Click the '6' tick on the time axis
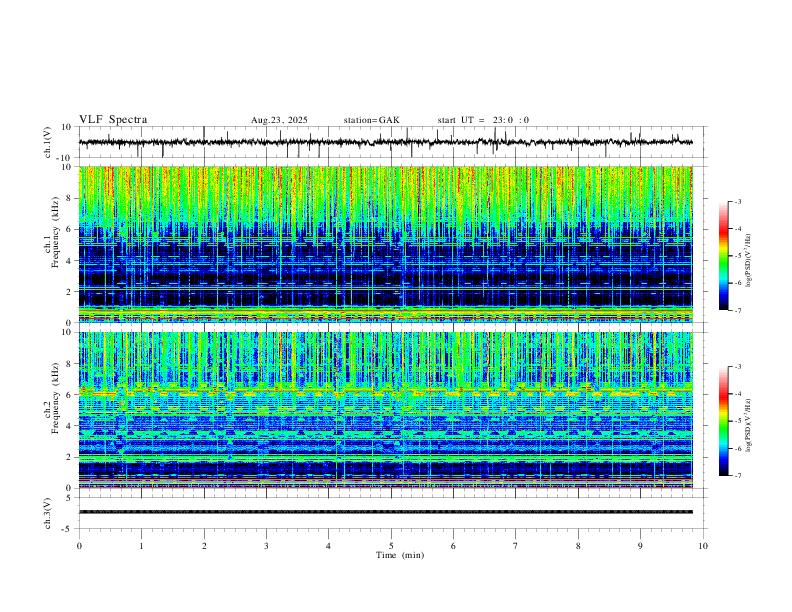This screenshot has width=792, height=612. click(453, 546)
